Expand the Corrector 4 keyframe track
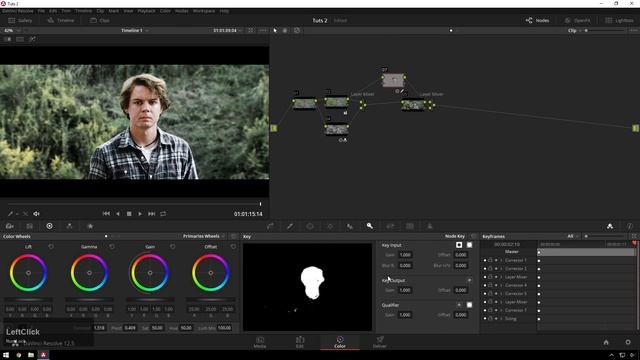Screen dimensions: 640x360 pyautogui.click(x=501, y=285)
